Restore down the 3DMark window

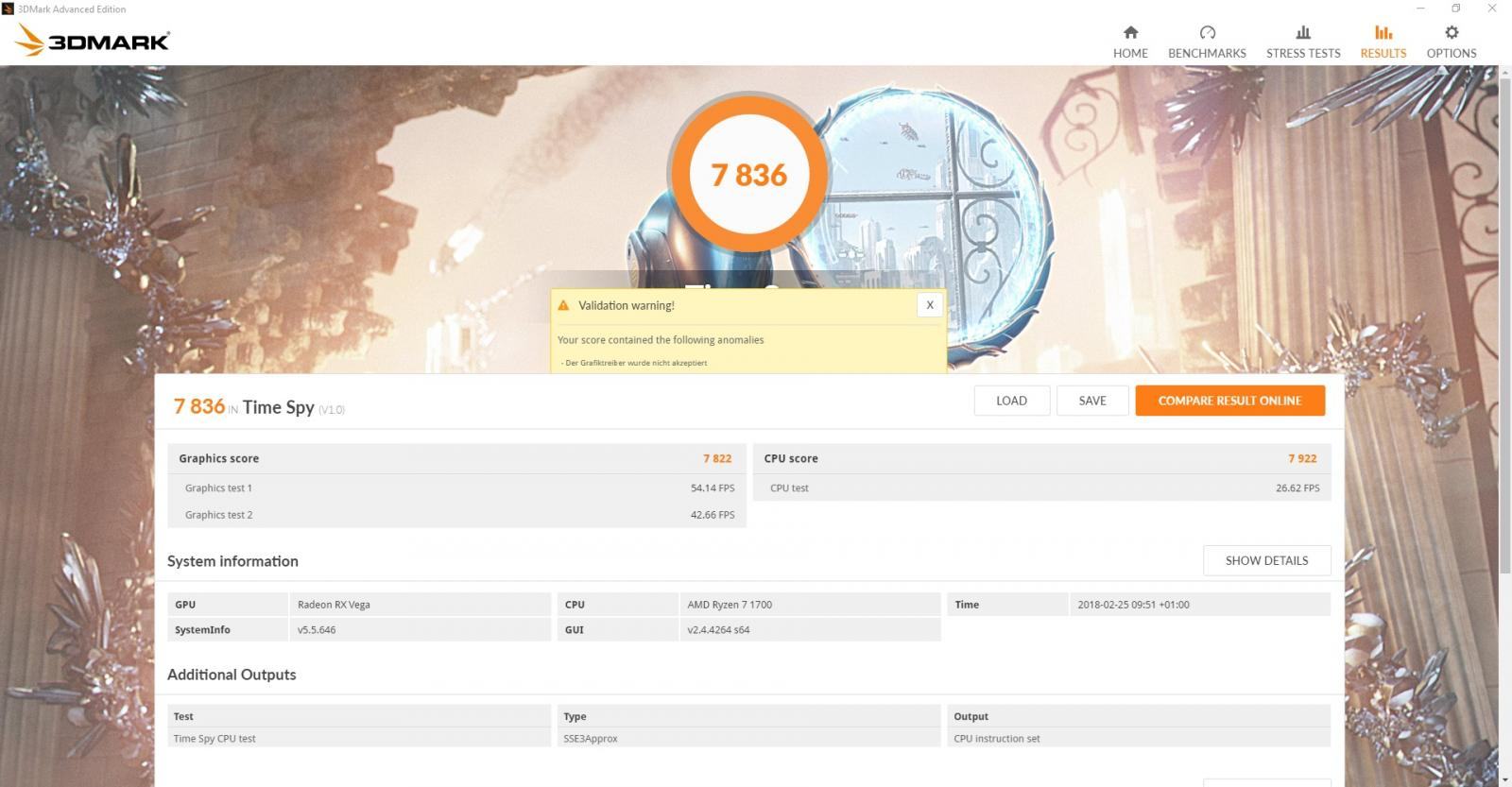[x=1456, y=9]
